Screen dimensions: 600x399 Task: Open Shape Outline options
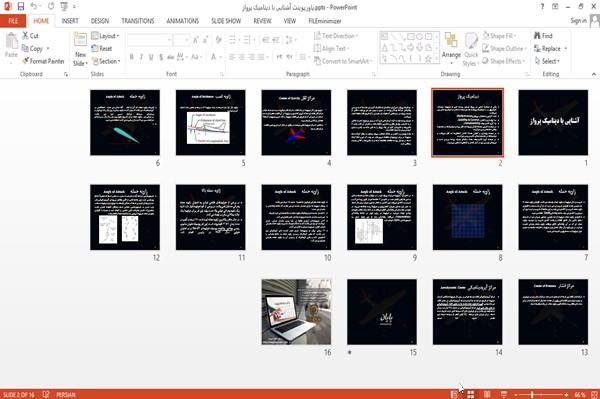[504, 49]
